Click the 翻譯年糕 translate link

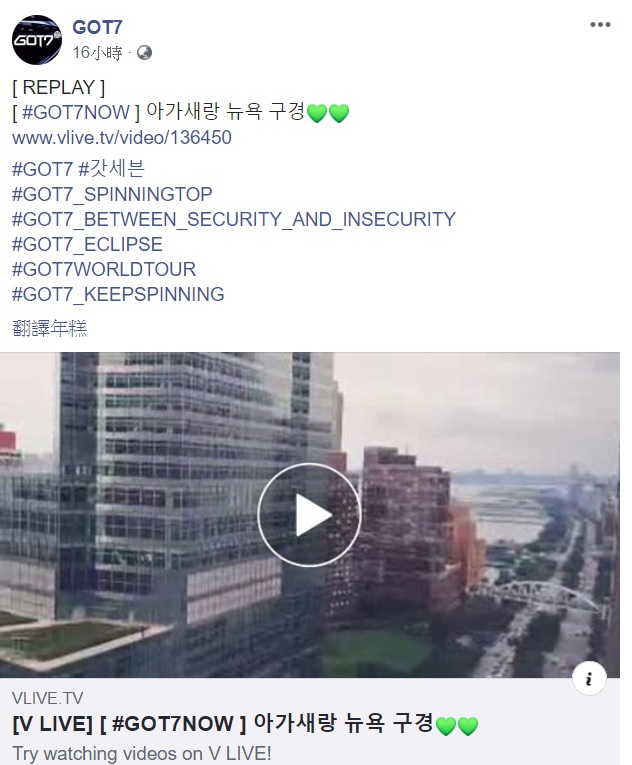[x=49, y=328]
